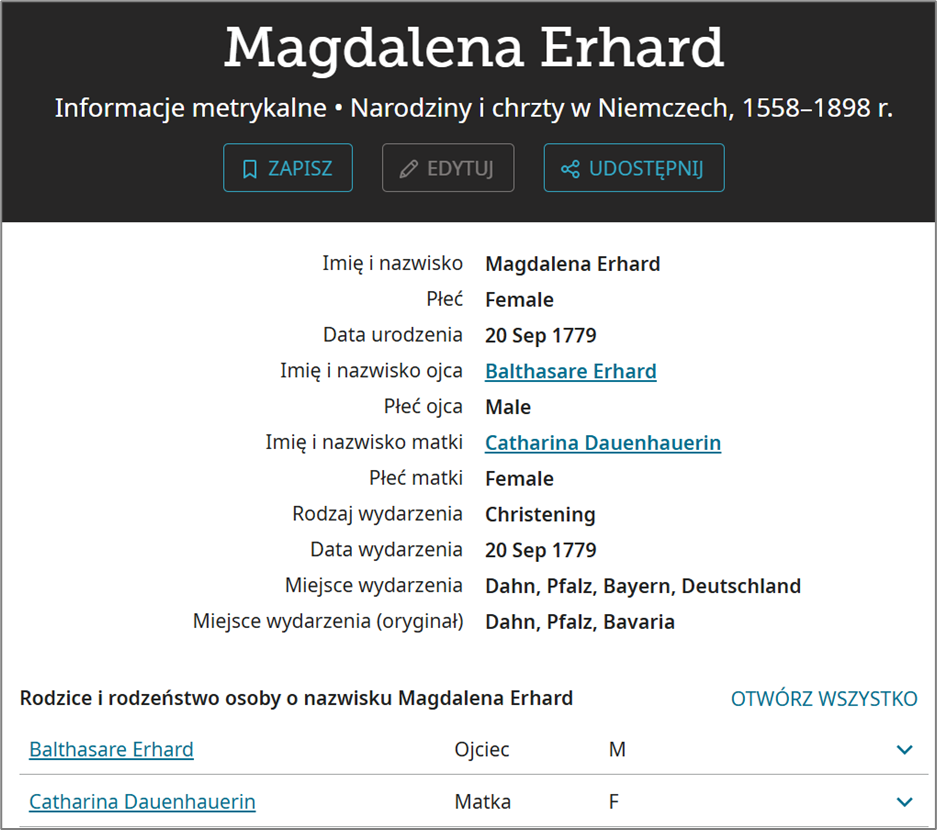This screenshot has height=830, width=937.
Task: Click the Data urodzenia value 20 Sep 1779
Action: click(x=541, y=335)
